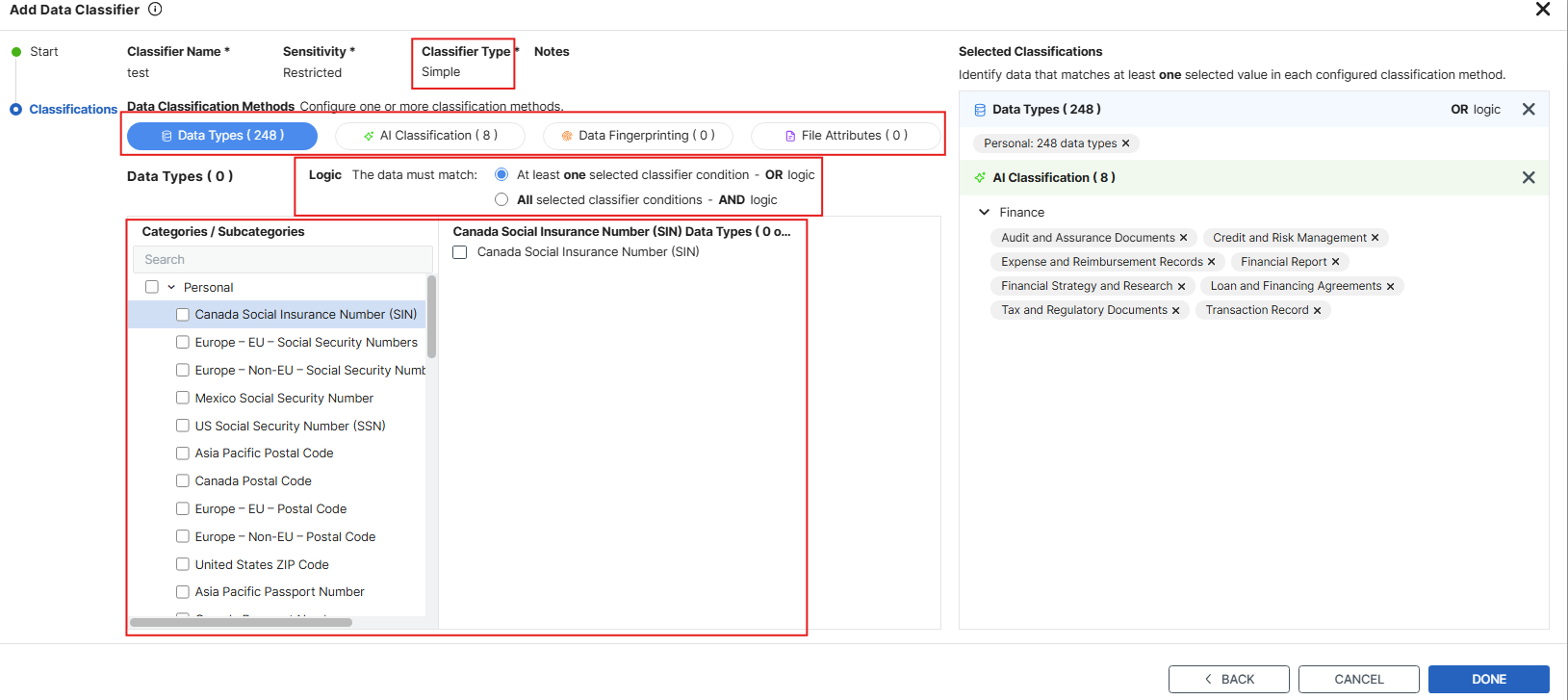
Task: Select the Classifications step indicator
Action: [x=16, y=110]
